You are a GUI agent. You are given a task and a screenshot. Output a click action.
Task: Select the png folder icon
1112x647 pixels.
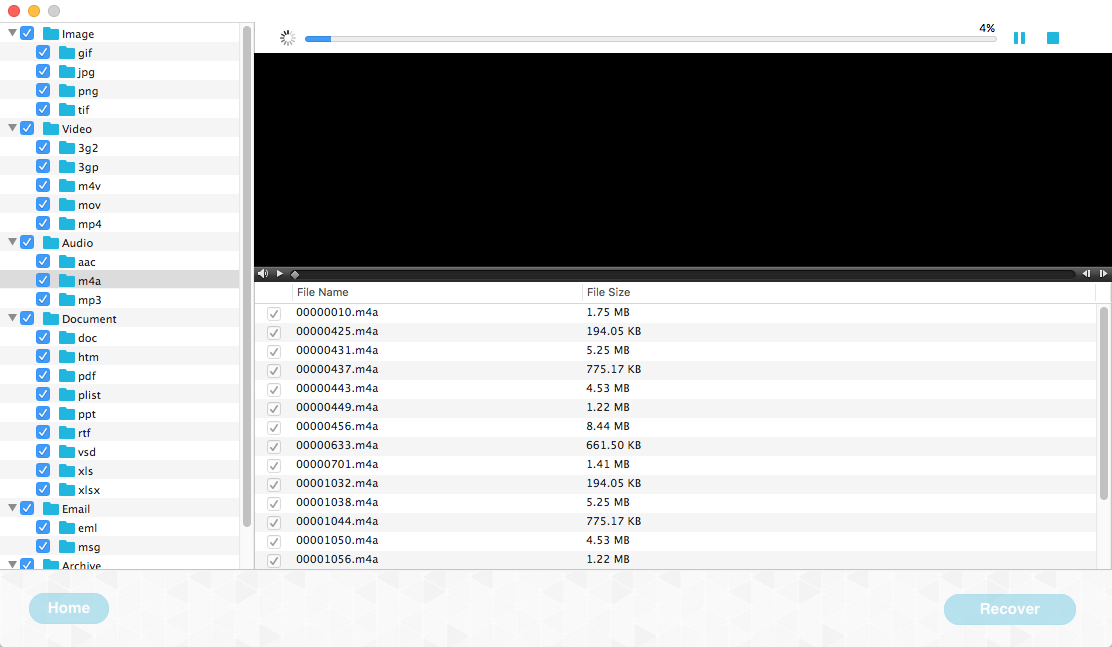67,91
